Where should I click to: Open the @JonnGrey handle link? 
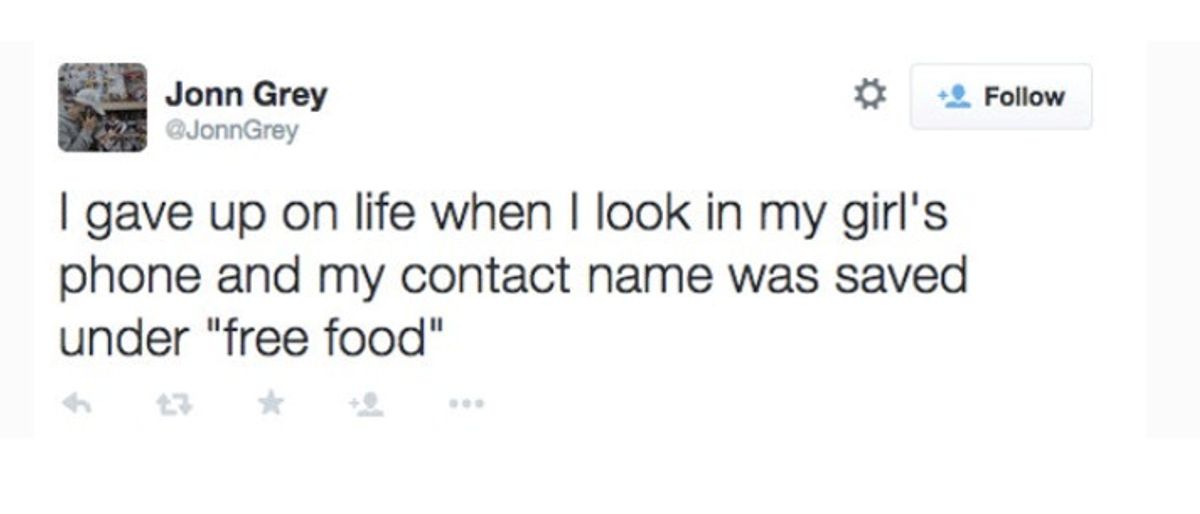tap(231, 130)
